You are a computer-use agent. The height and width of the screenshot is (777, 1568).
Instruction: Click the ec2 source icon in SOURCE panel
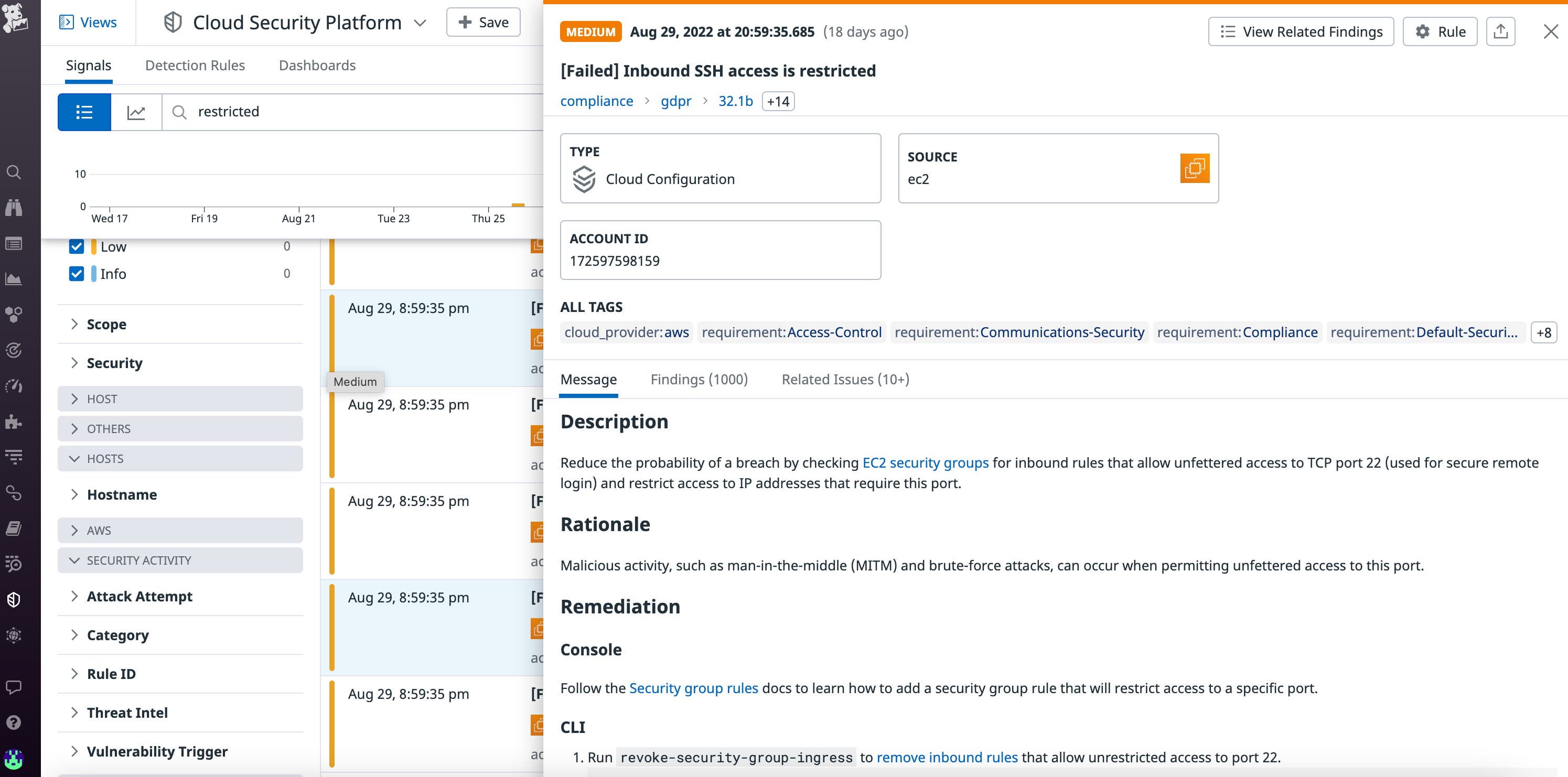pyautogui.click(x=1196, y=168)
